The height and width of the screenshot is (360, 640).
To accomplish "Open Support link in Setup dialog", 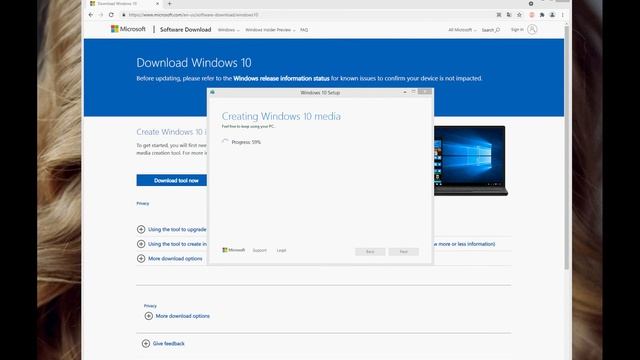I will coord(260,250).
